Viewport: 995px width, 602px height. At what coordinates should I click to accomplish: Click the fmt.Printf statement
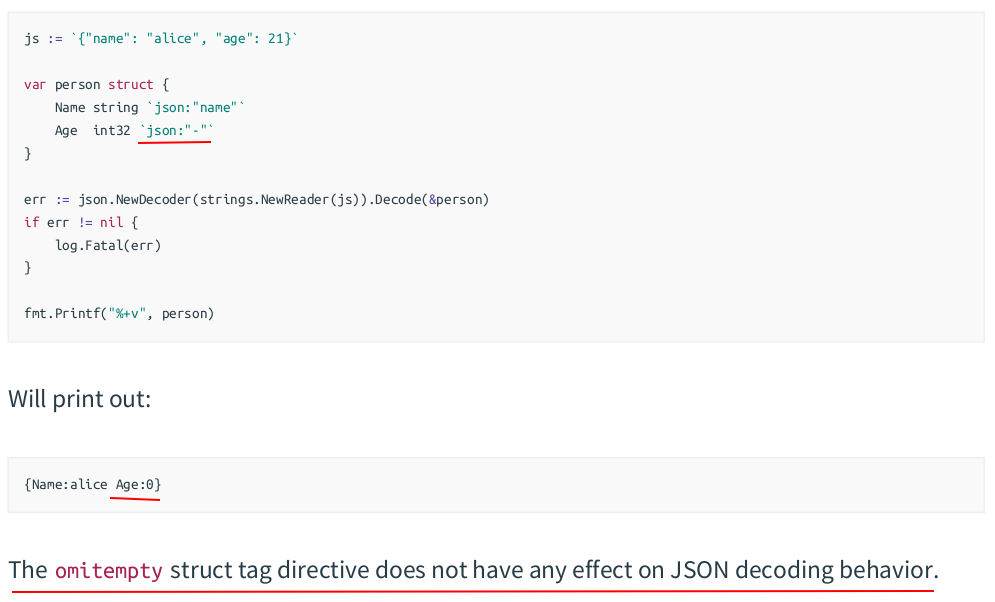point(119,313)
